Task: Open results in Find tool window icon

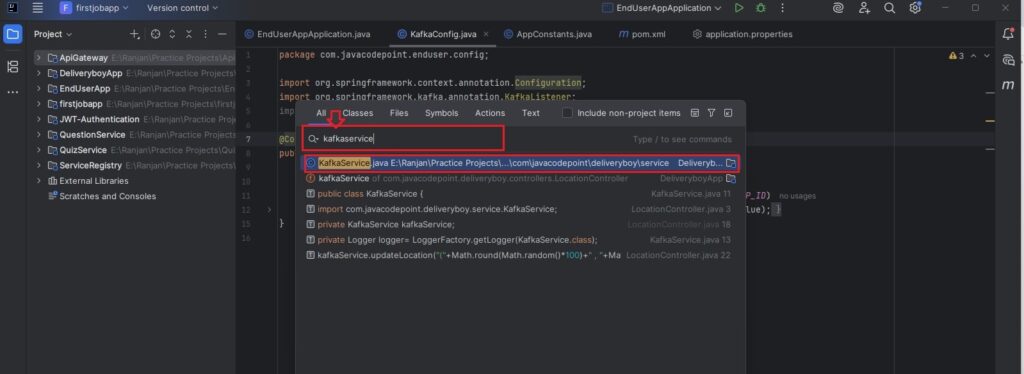Action: [728, 113]
